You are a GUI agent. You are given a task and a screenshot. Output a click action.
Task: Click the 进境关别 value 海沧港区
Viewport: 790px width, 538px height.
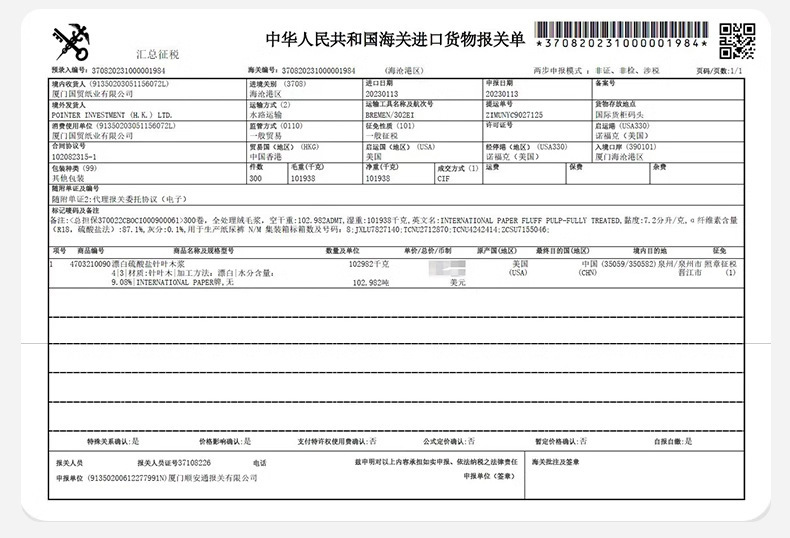pos(266,94)
